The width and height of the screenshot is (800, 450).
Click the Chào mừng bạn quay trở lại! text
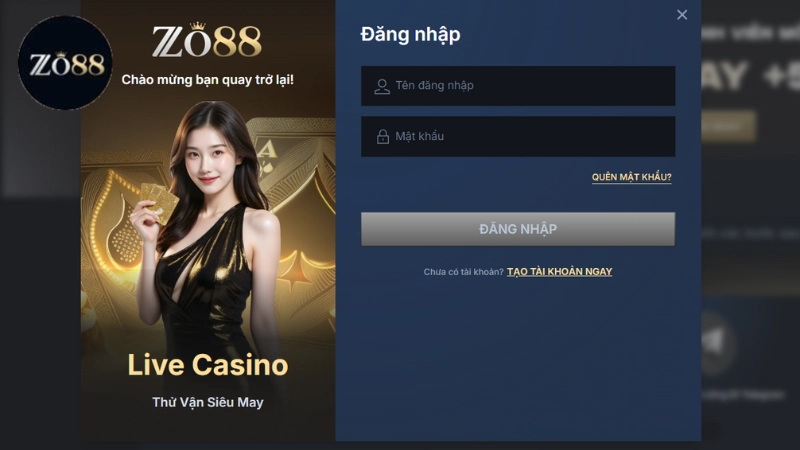pyautogui.click(x=208, y=80)
